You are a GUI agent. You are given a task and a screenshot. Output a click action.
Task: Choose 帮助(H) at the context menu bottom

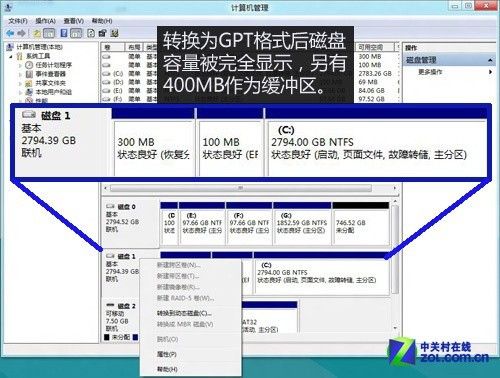(x=167, y=369)
